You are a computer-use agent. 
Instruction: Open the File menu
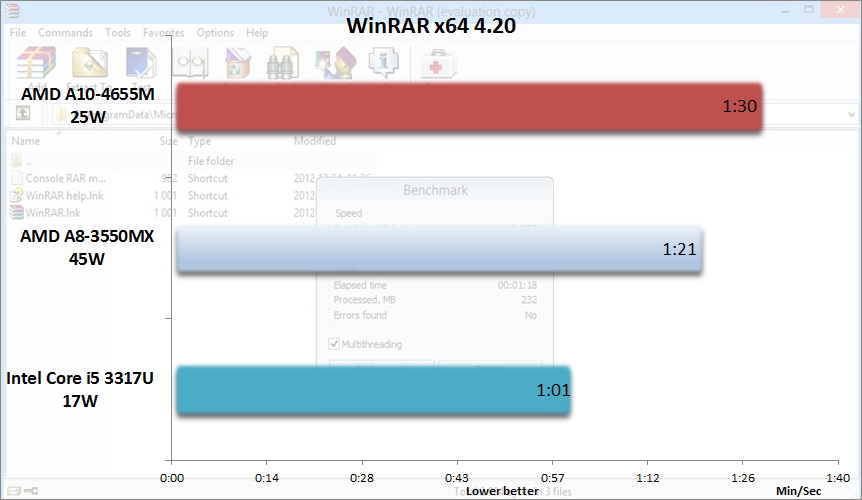[18, 32]
